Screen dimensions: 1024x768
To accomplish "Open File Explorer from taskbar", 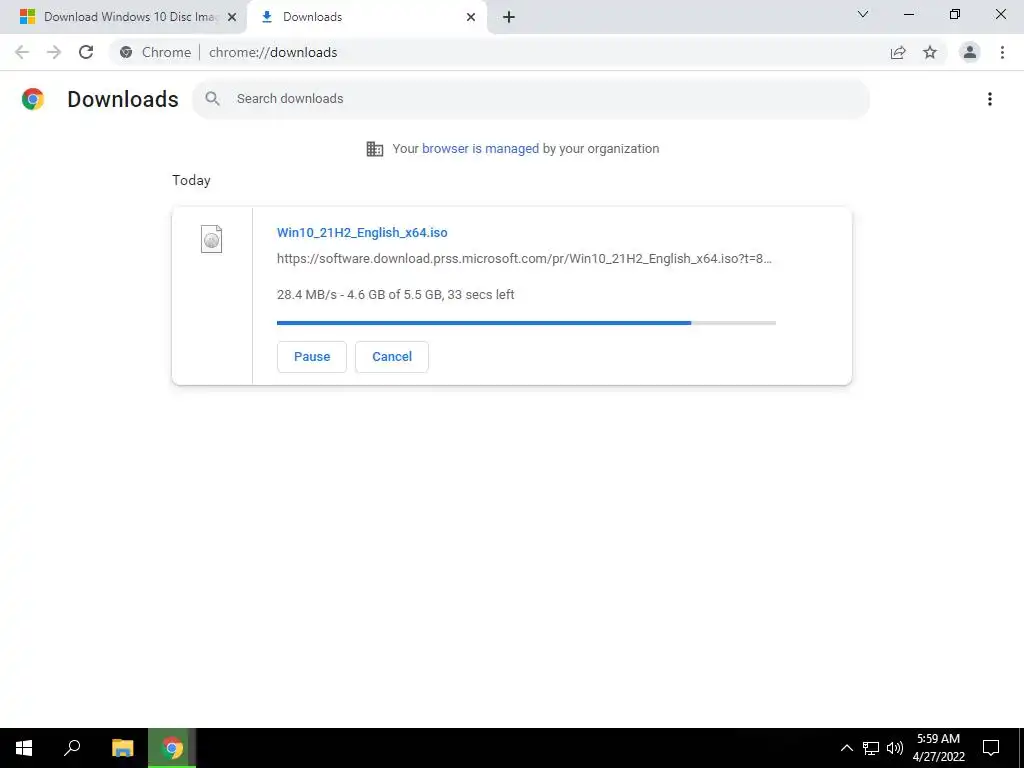I will tap(122, 748).
